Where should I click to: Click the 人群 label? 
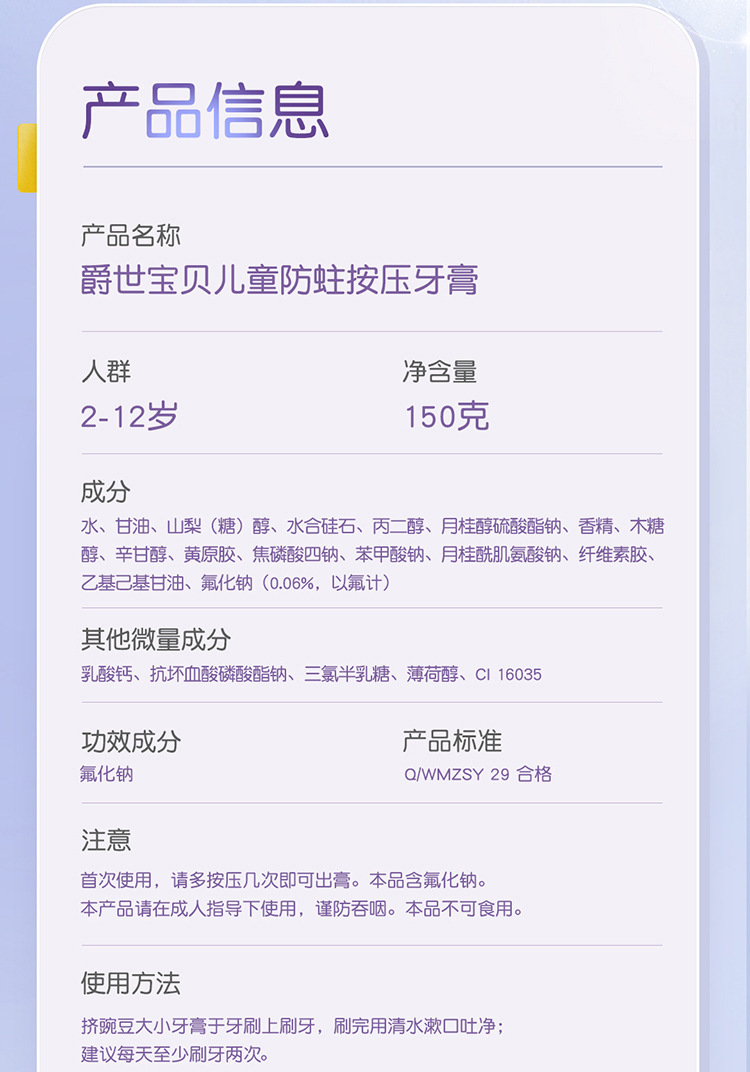[106, 372]
